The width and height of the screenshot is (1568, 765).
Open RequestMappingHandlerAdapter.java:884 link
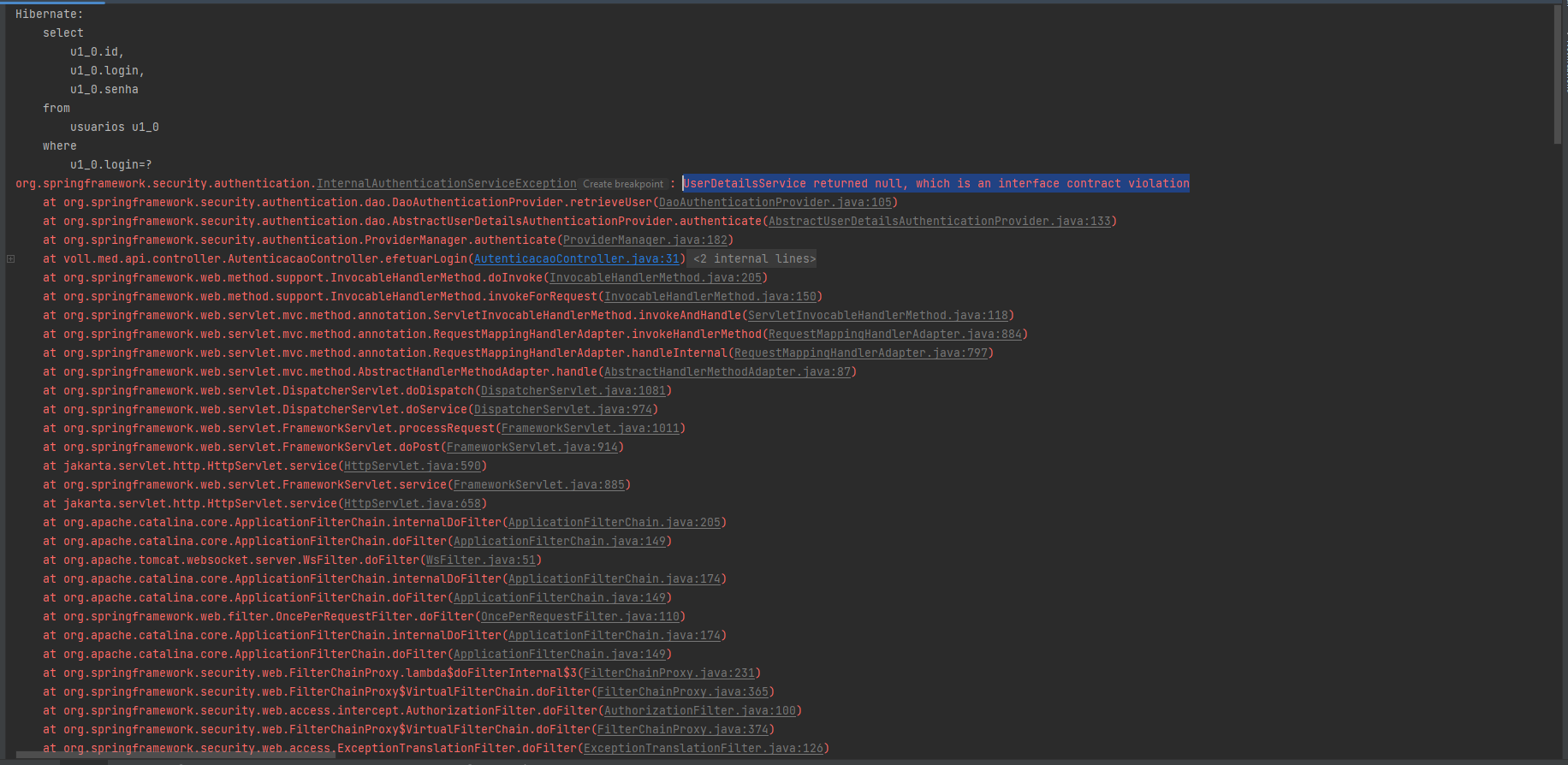(x=895, y=334)
